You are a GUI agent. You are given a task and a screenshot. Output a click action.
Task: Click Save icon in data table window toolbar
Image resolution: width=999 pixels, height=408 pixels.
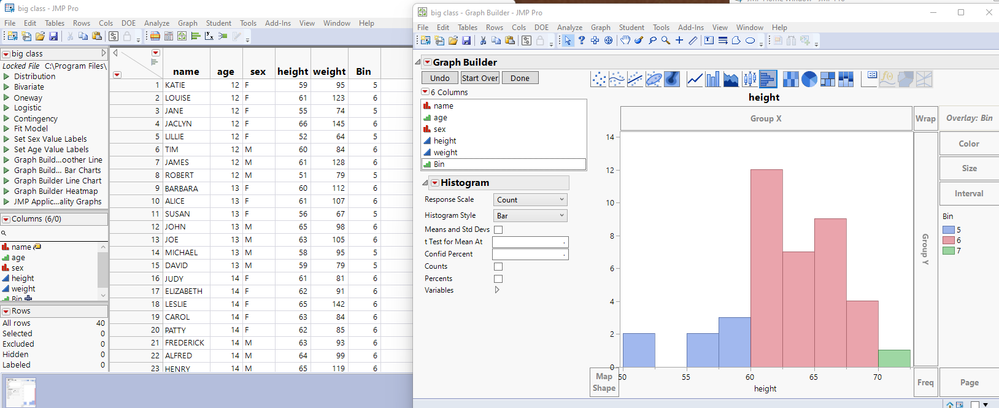[53, 36]
